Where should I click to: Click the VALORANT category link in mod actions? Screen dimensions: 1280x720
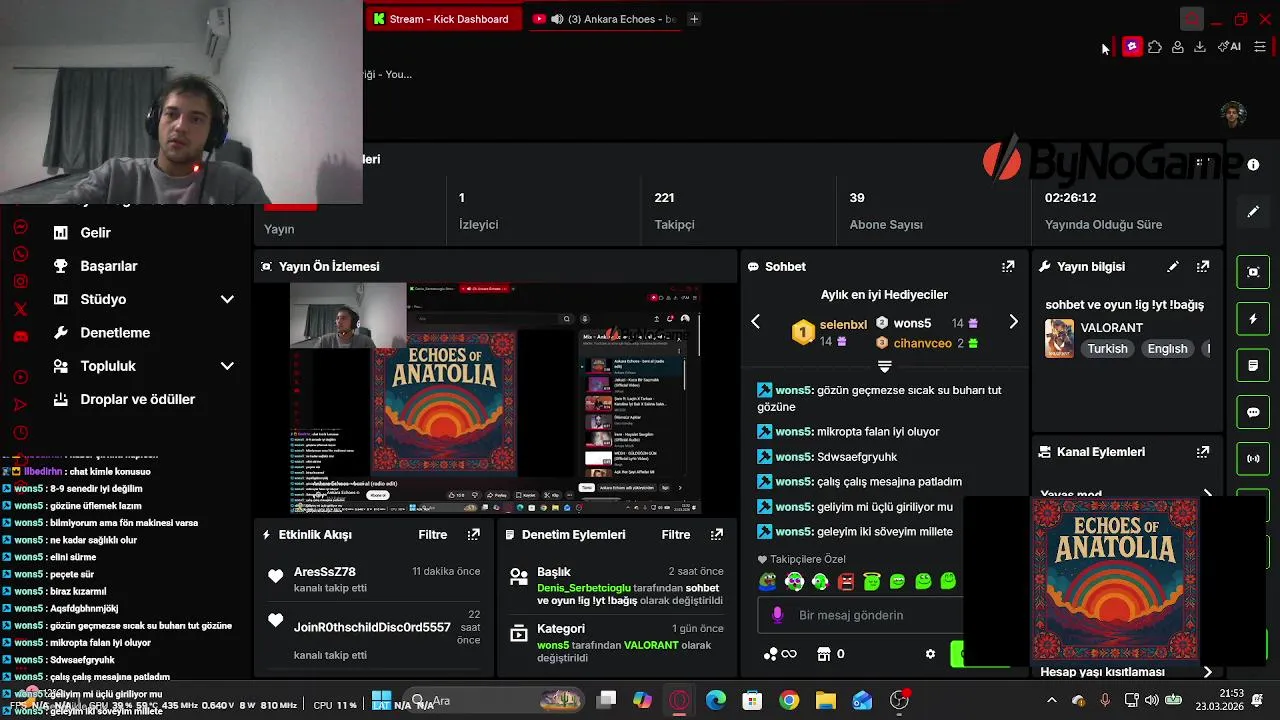pyautogui.click(x=651, y=645)
